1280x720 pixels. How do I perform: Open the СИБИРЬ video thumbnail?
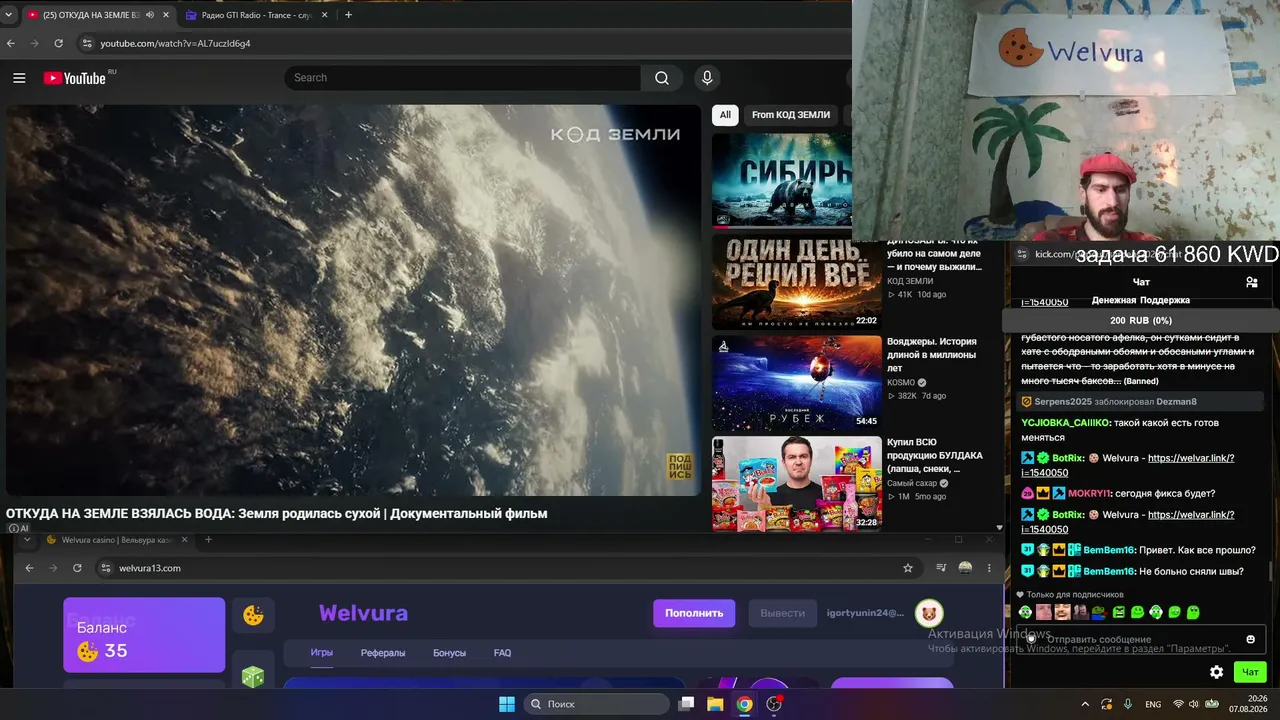[782, 181]
